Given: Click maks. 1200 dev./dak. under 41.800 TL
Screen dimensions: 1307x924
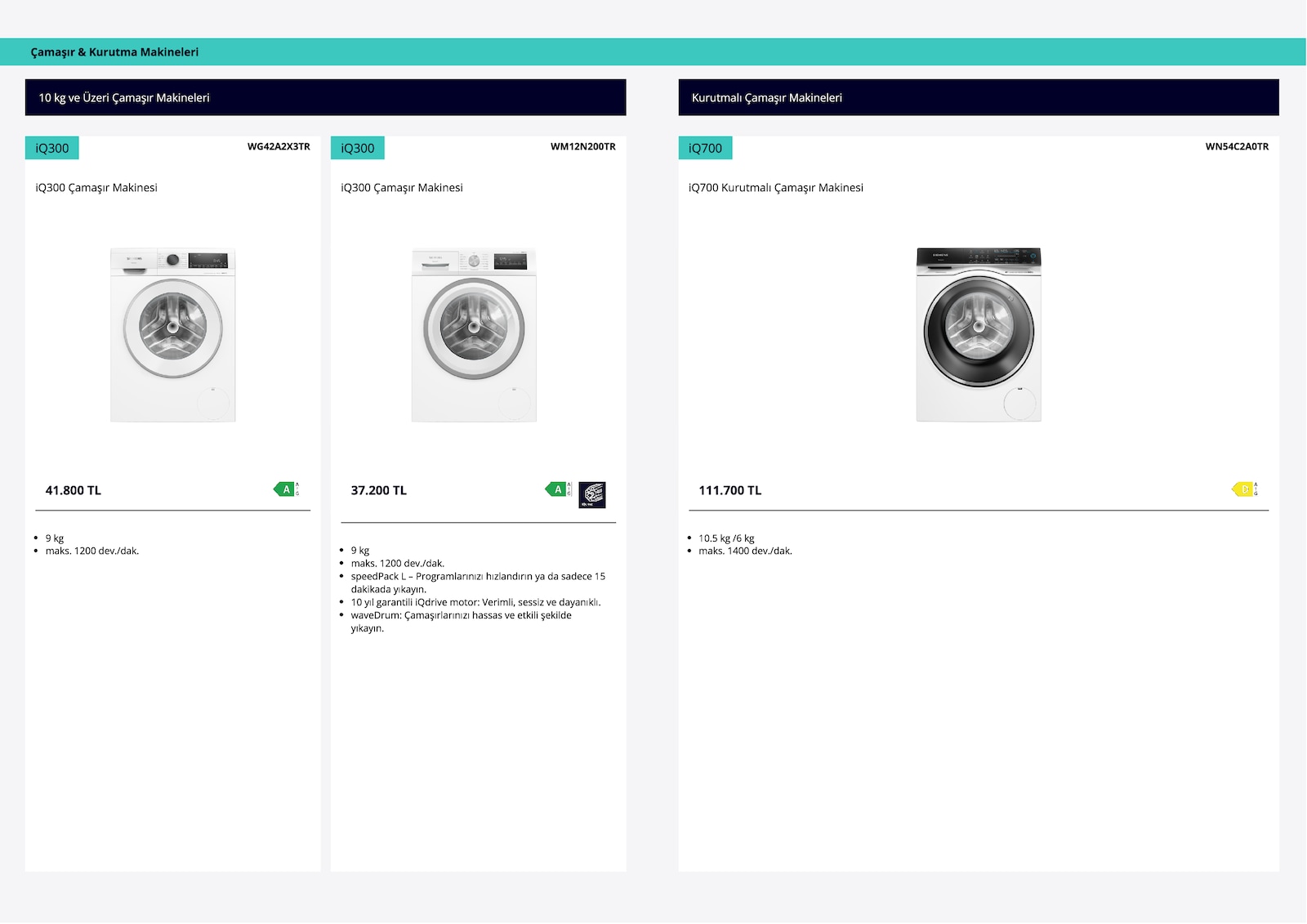Looking at the screenshot, I should [x=92, y=551].
